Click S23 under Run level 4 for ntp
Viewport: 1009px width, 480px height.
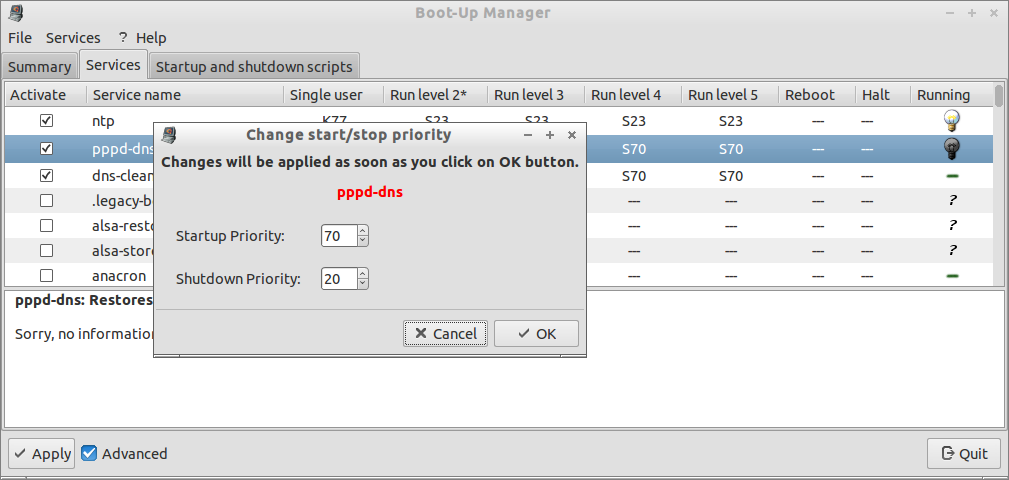[634, 120]
